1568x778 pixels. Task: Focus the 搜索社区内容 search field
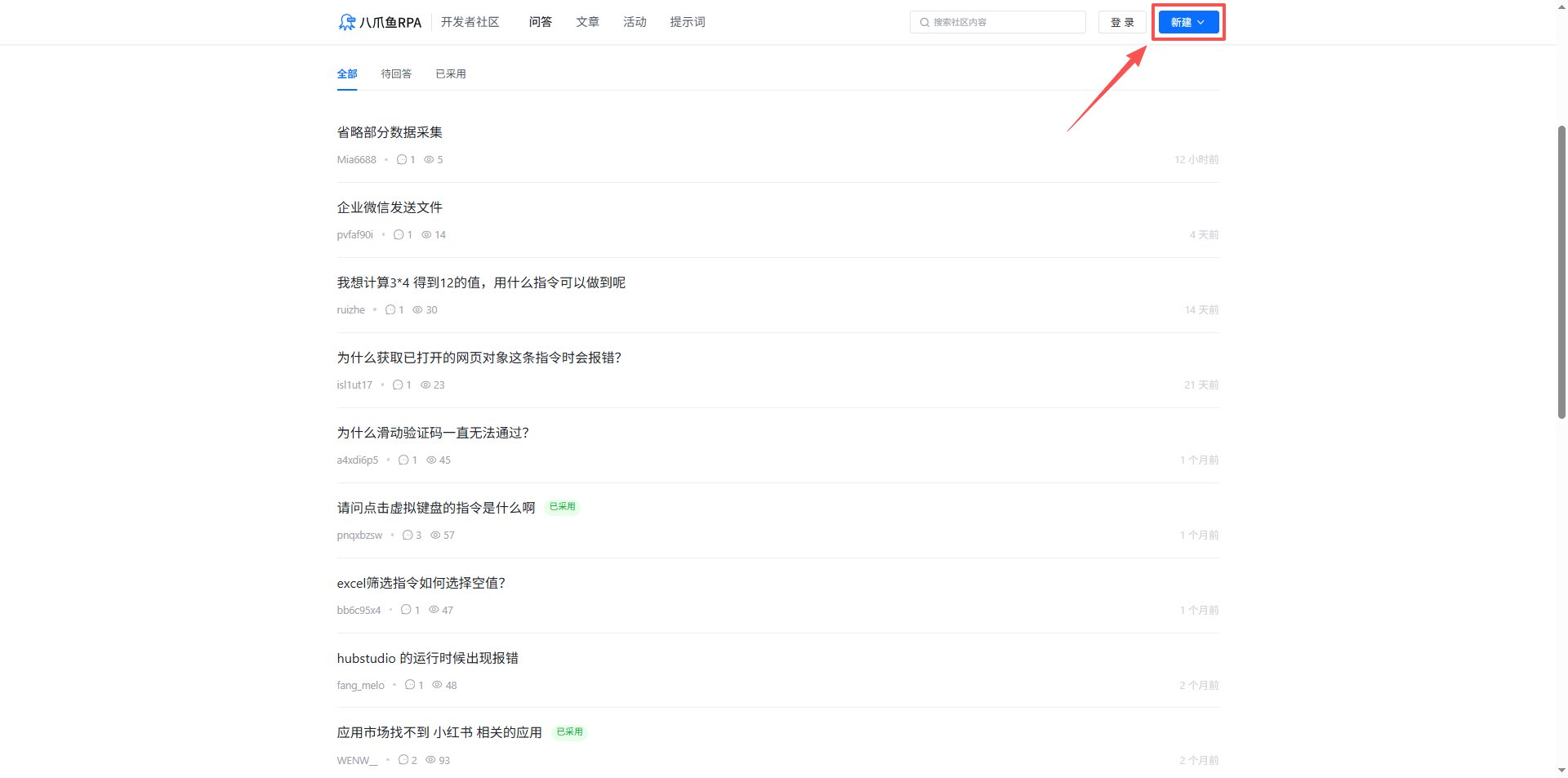[998, 22]
